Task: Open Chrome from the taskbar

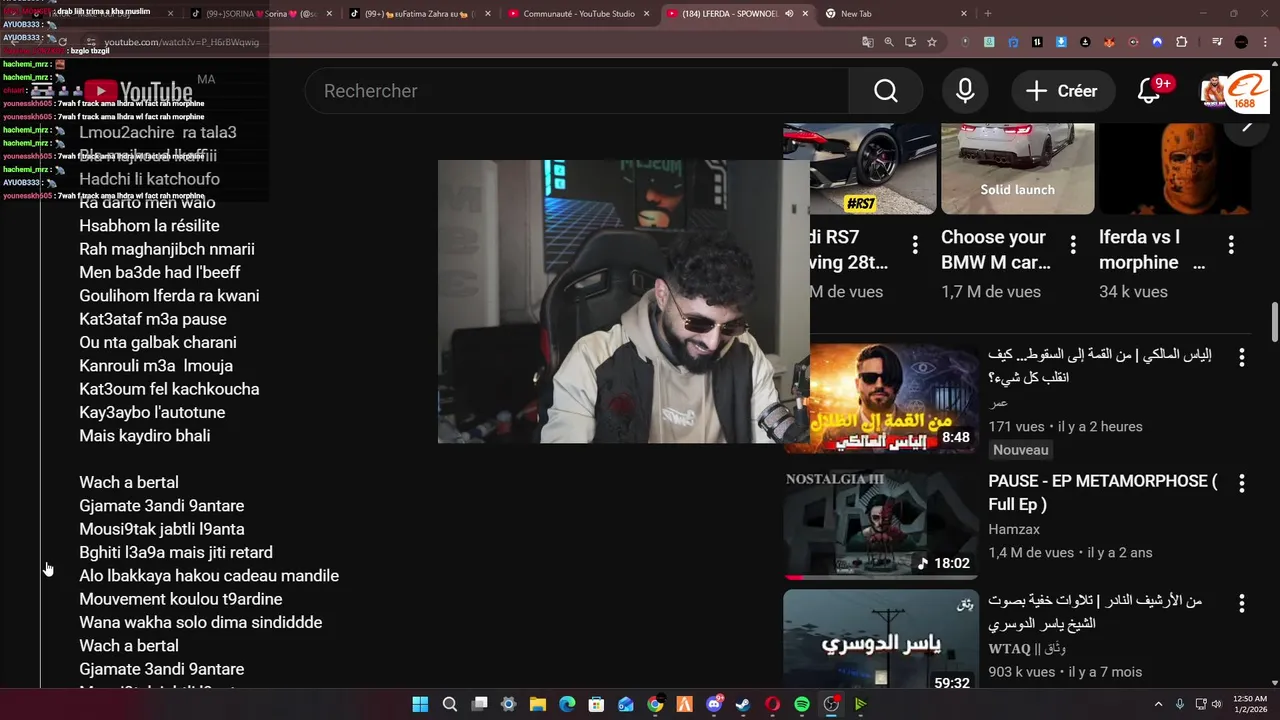Action: pos(655,705)
